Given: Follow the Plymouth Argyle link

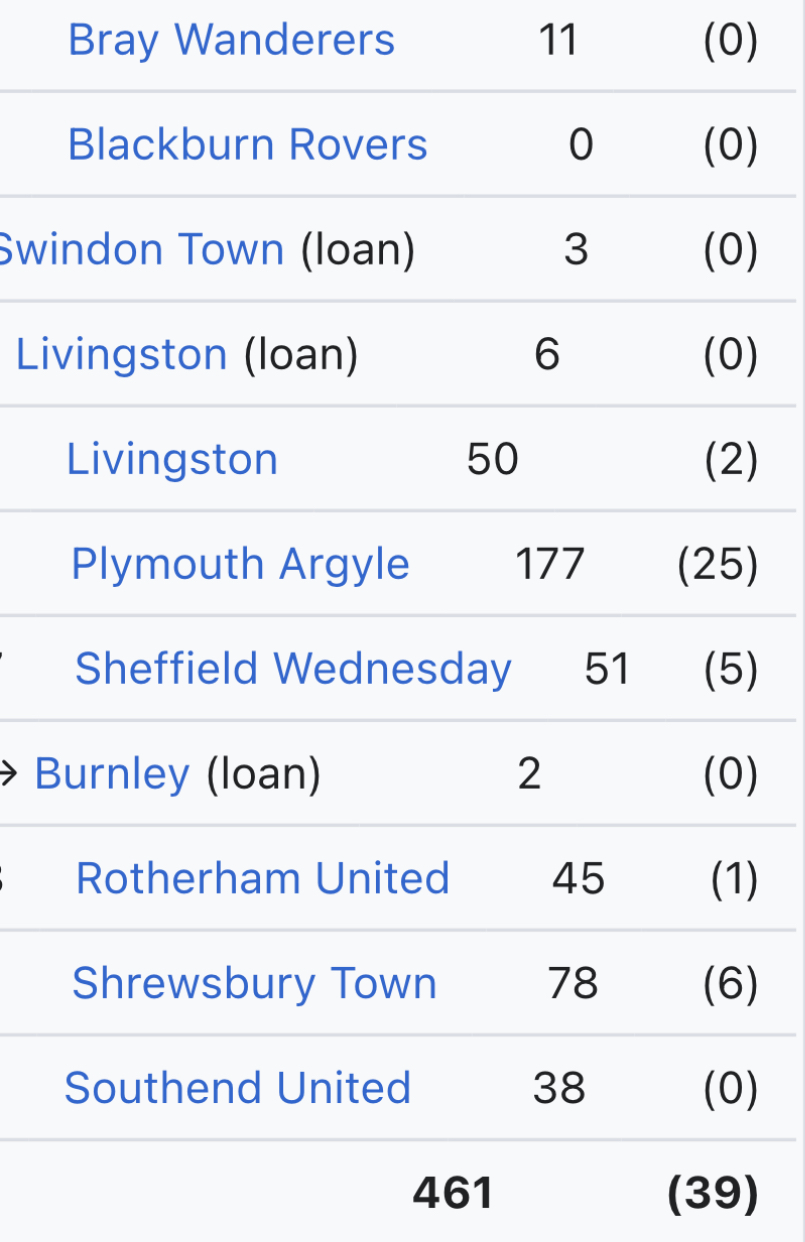Looking at the screenshot, I should click(240, 565).
